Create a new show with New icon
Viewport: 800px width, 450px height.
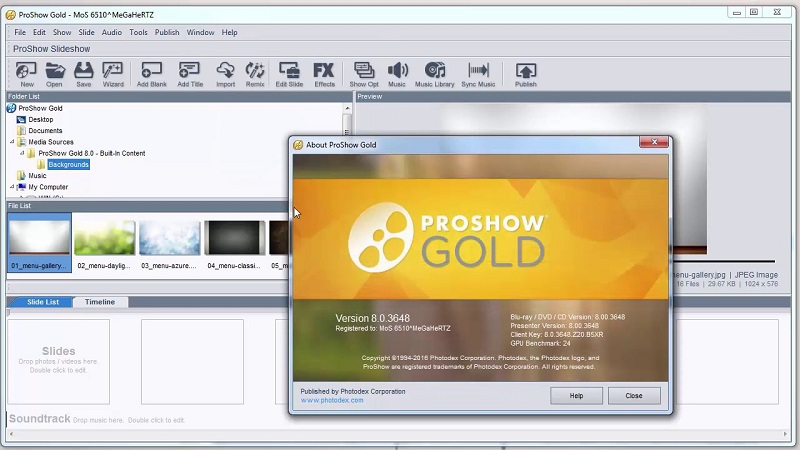pyautogui.click(x=27, y=74)
